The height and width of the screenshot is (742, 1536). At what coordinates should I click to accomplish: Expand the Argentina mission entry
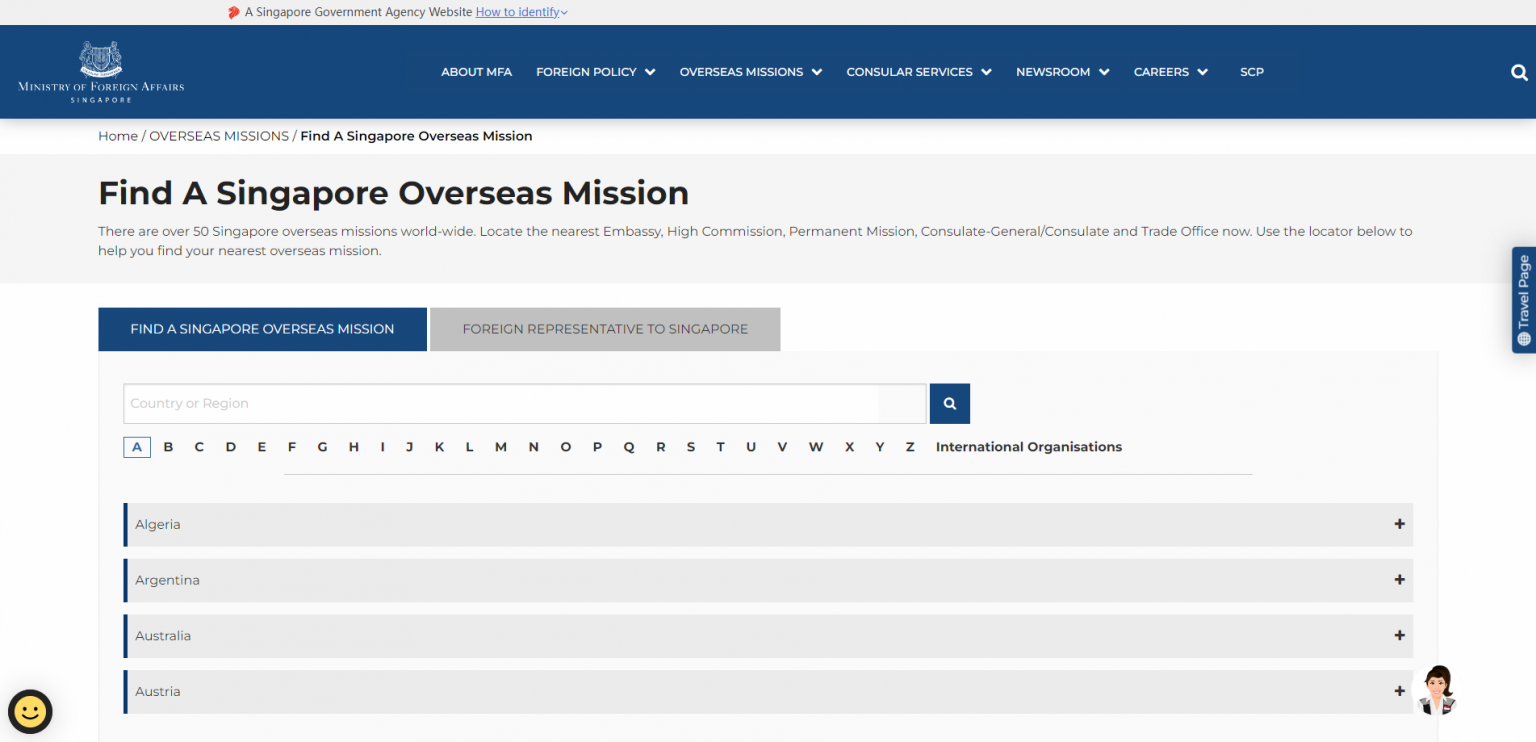[1399, 580]
